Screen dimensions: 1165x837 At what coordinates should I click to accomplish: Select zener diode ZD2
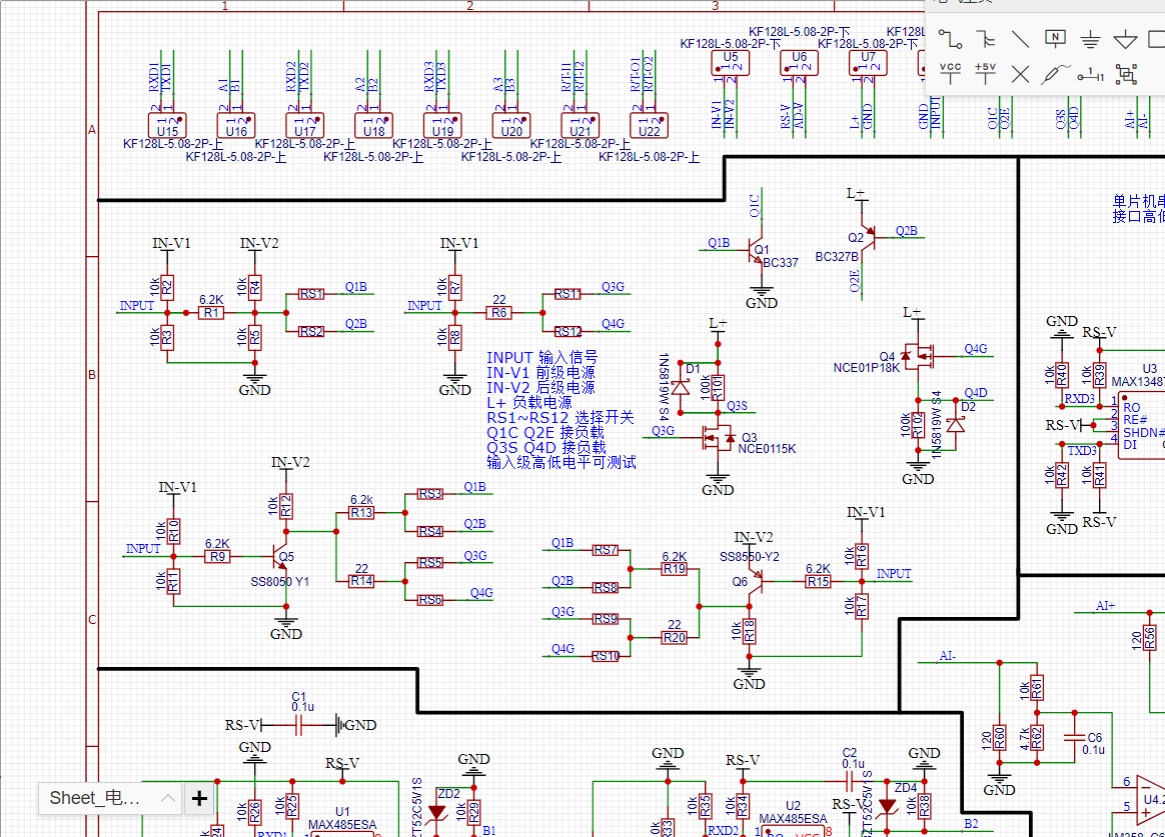coord(438,813)
